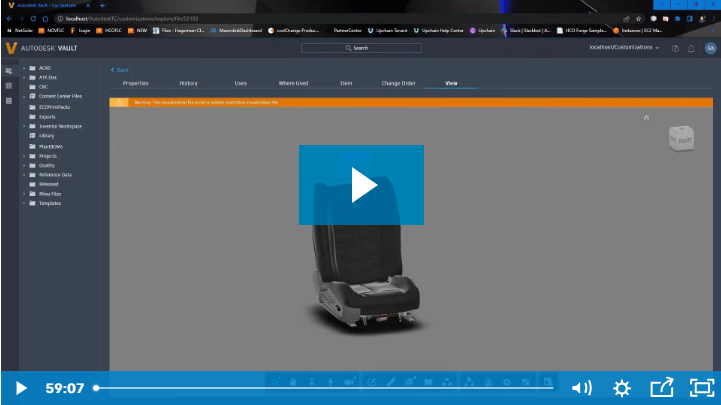Viewport: 721px width, 405px height.
Task: Expand the Projects folder
Action: 24,156
